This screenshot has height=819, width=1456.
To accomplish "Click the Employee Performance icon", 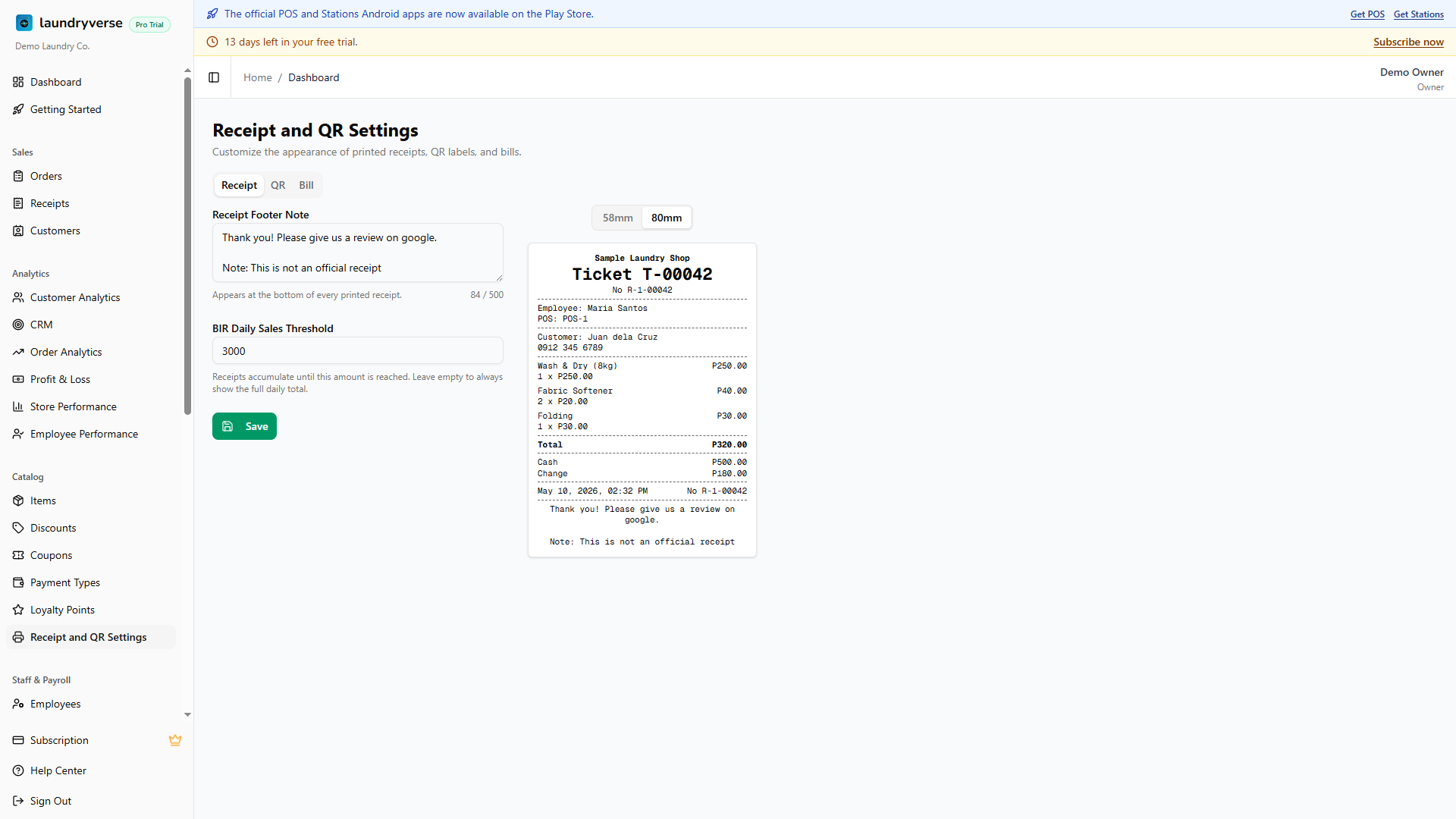I will pos(18,434).
